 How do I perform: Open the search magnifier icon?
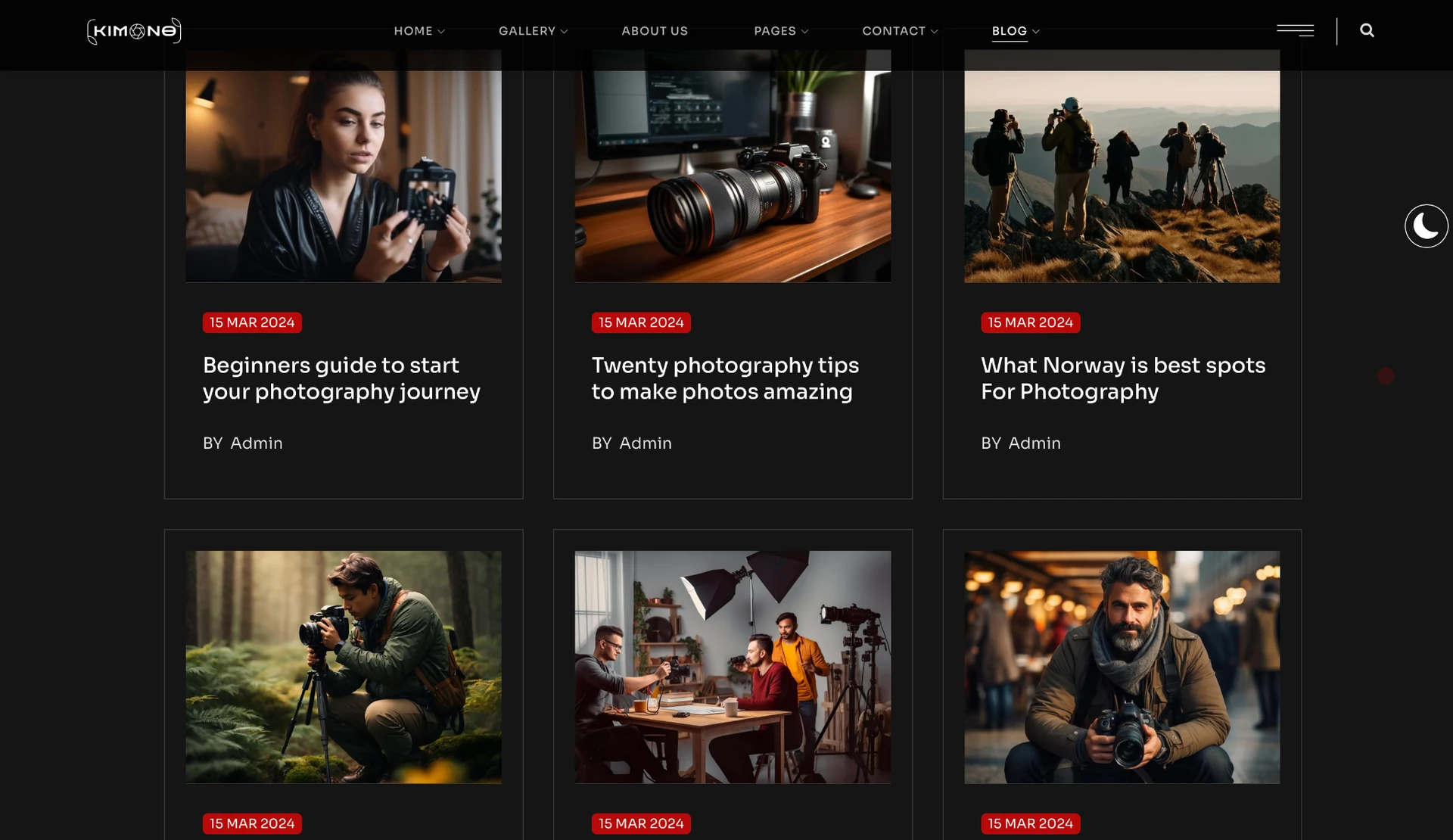pyautogui.click(x=1367, y=30)
